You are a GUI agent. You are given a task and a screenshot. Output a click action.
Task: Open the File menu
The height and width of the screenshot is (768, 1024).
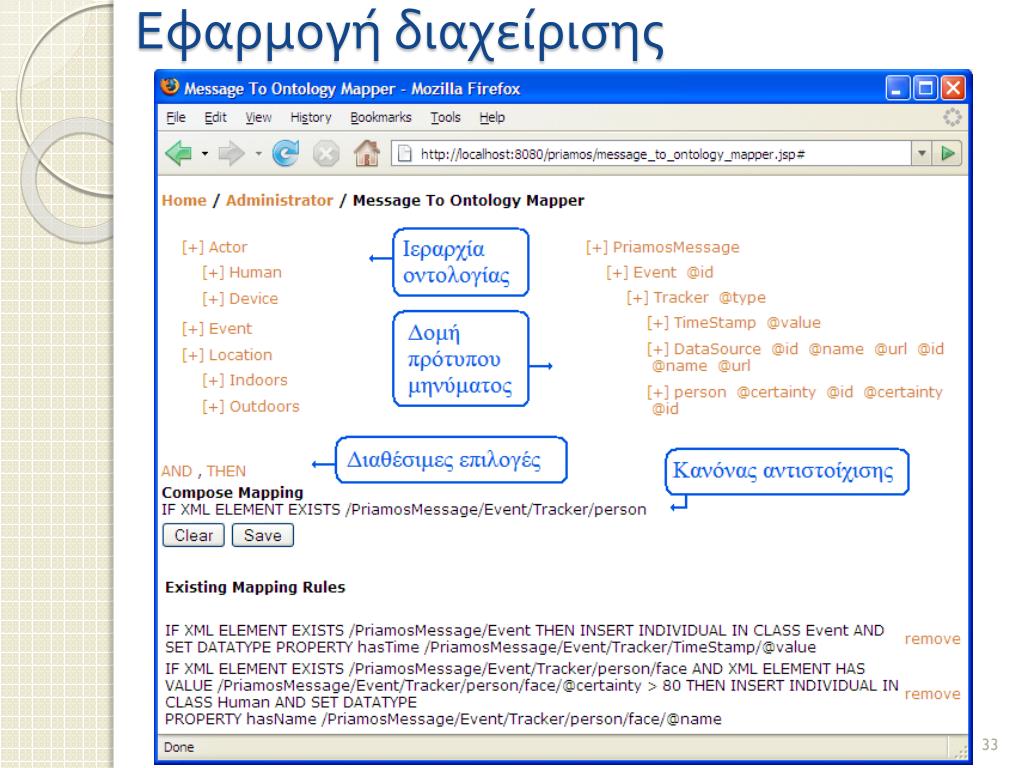point(176,118)
